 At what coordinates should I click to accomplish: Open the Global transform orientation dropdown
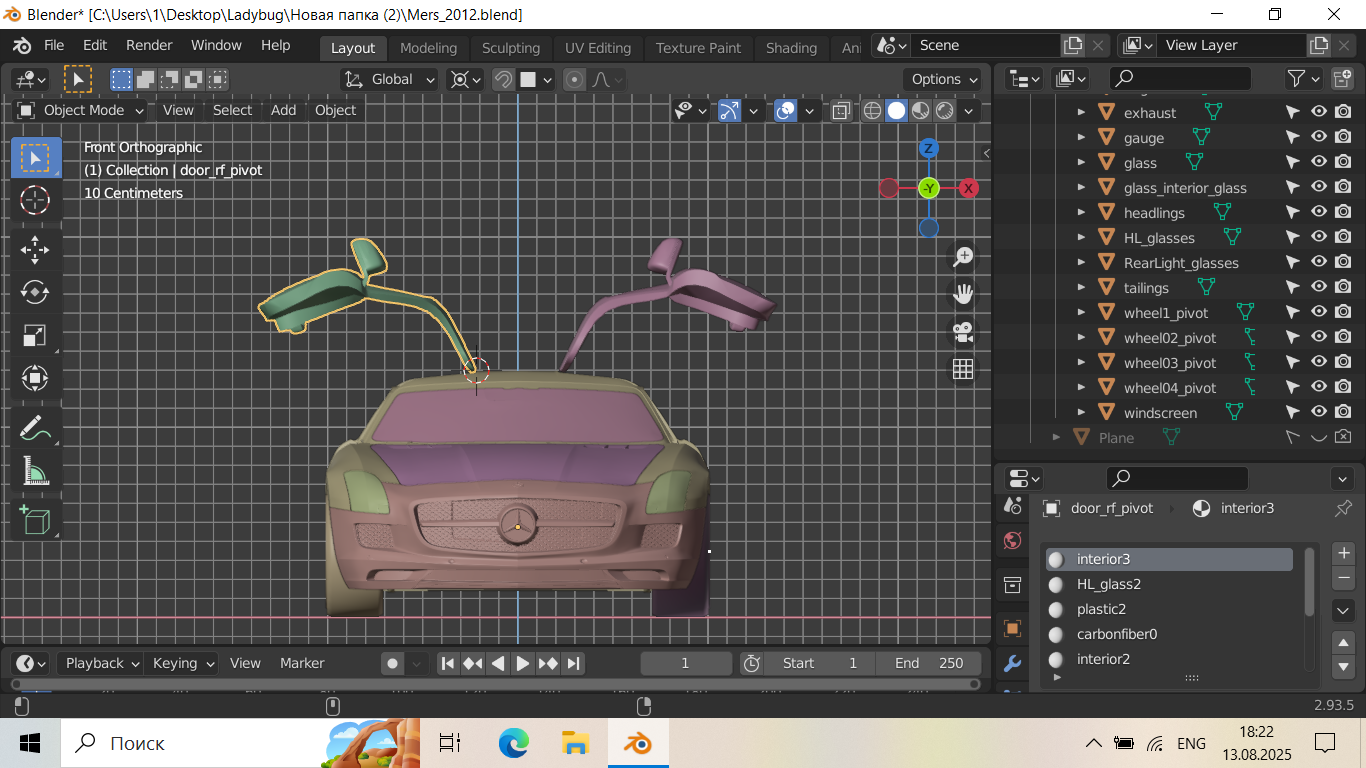[x=391, y=79]
